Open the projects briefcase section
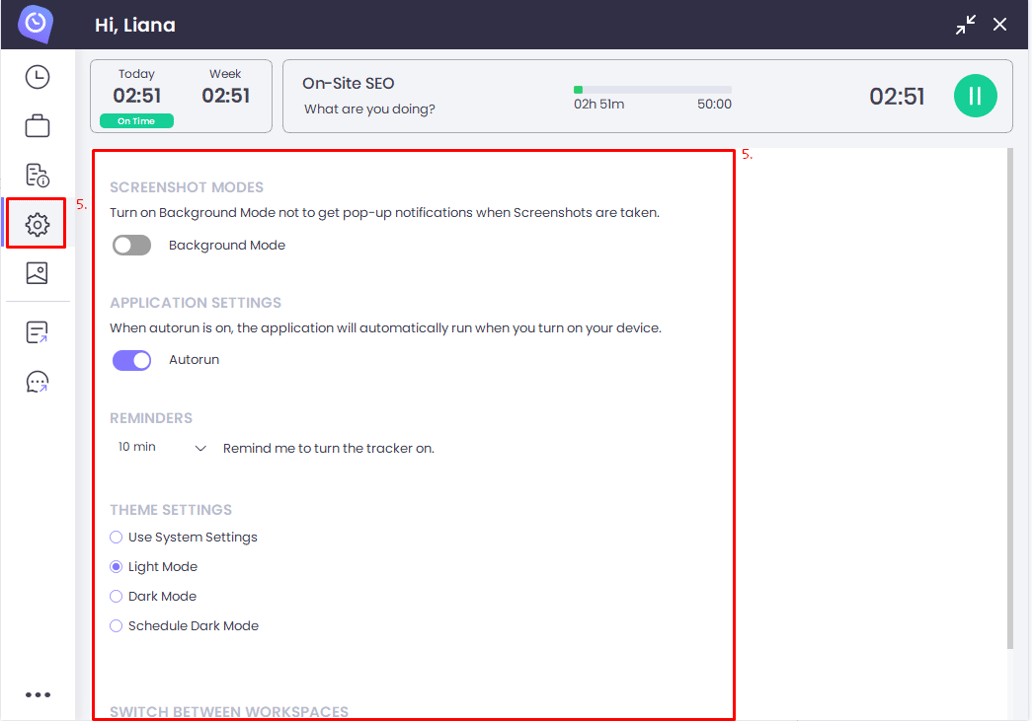 37,125
